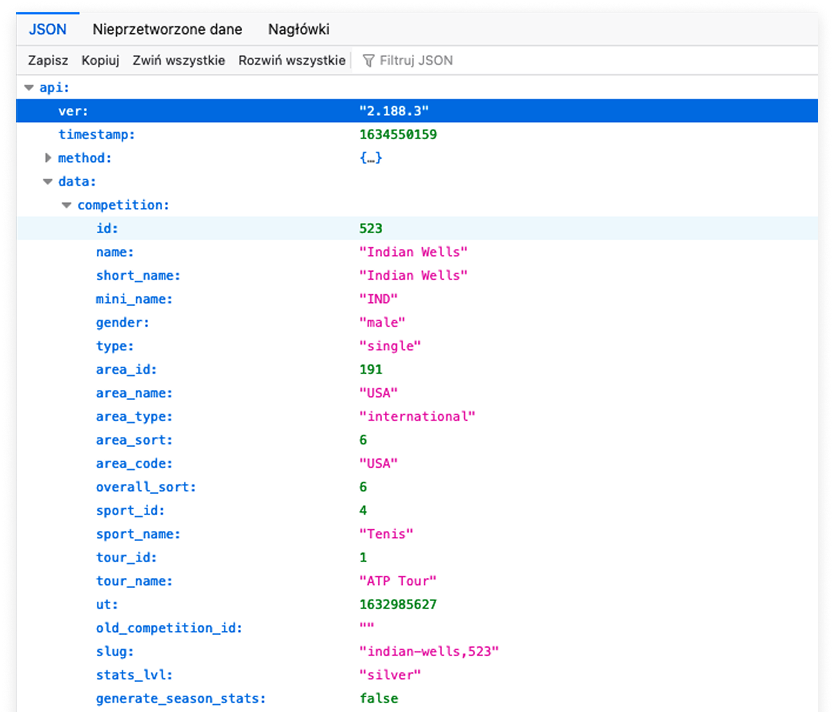Select the area_name key

[134, 393]
